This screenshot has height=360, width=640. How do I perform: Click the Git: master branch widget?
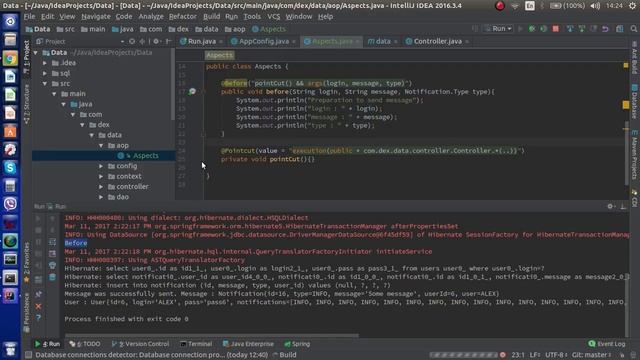tap(591, 355)
